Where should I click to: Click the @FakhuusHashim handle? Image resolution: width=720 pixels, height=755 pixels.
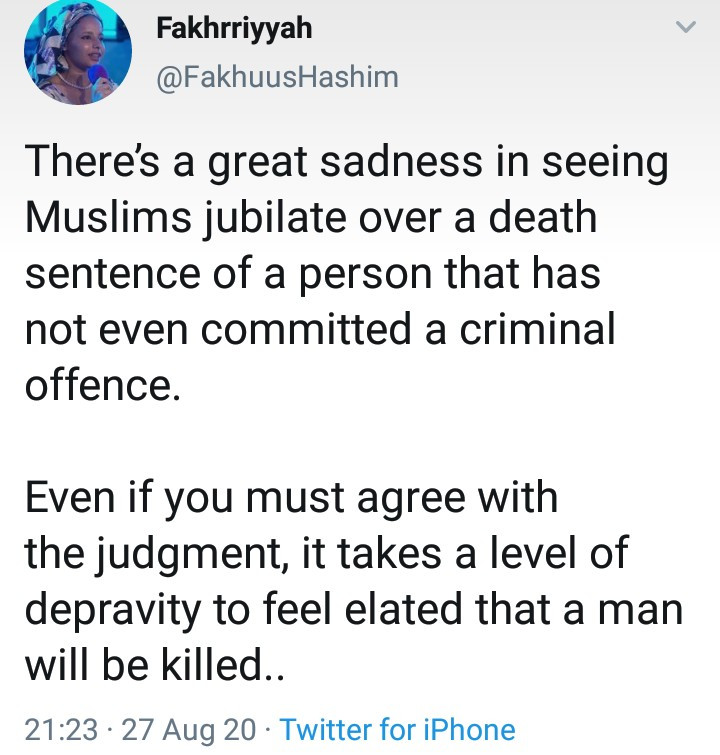[x=277, y=76]
